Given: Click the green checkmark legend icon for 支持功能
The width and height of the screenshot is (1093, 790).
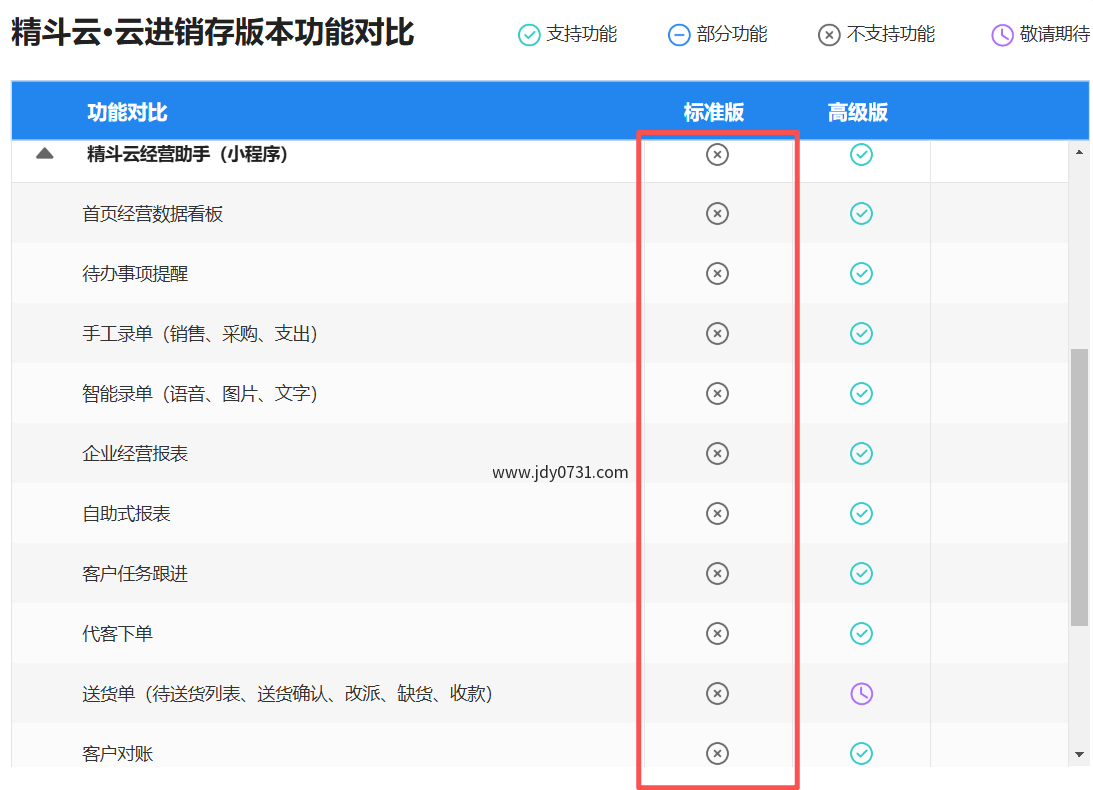Looking at the screenshot, I should (529, 35).
